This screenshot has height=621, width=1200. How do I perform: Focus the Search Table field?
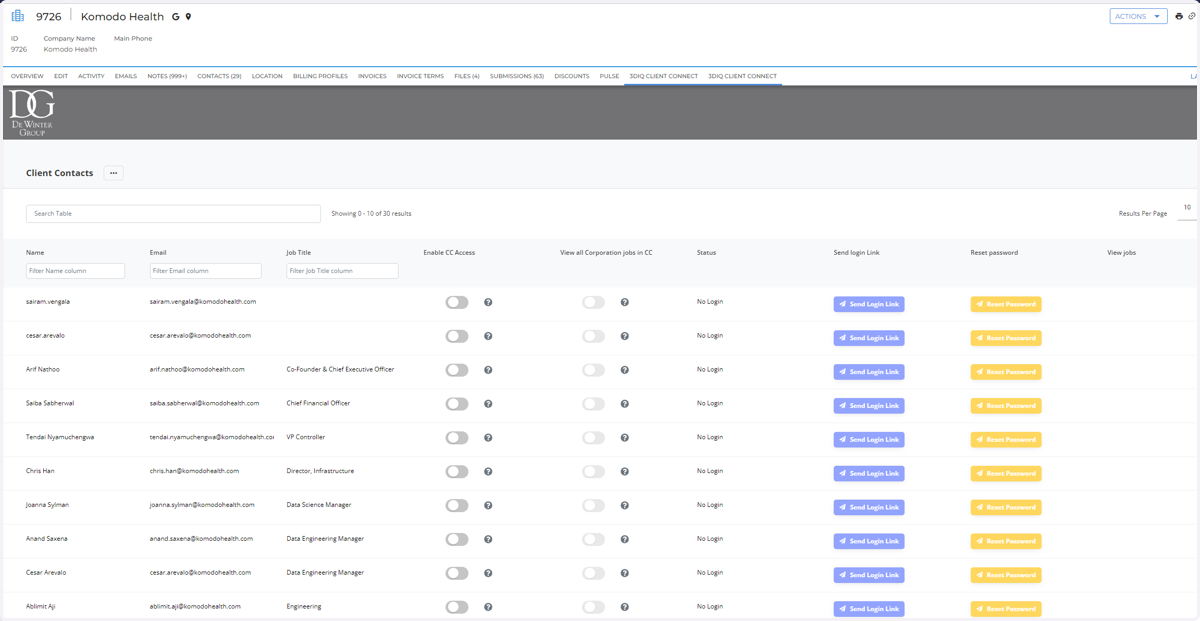pyautogui.click(x=173, y=214)
